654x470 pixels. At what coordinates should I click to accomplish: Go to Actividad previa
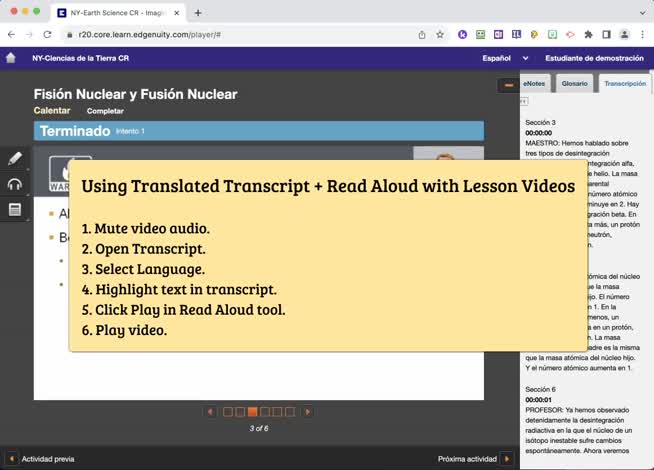40,459
